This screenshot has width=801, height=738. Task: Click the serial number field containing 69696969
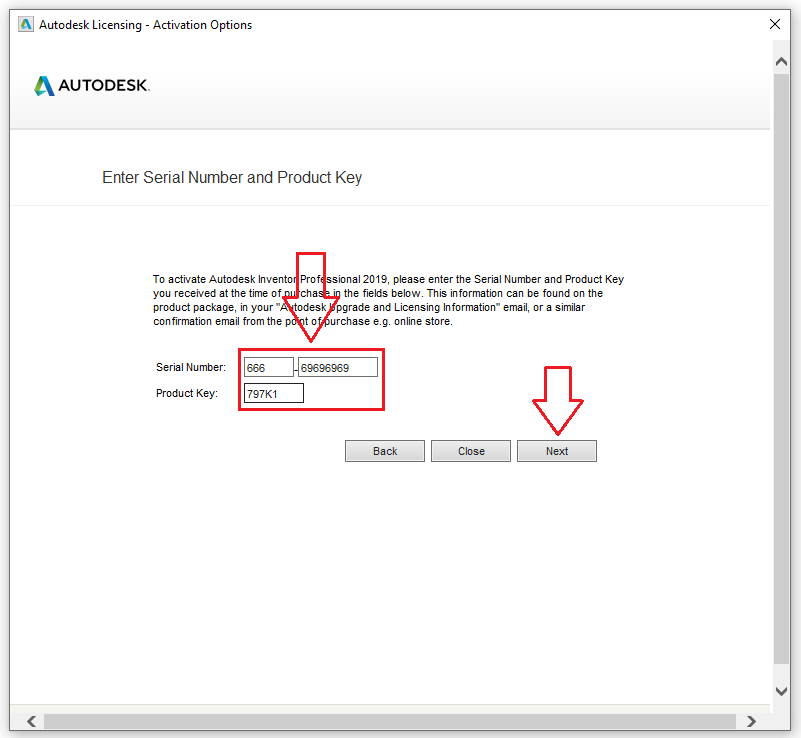tap(338, 368)
